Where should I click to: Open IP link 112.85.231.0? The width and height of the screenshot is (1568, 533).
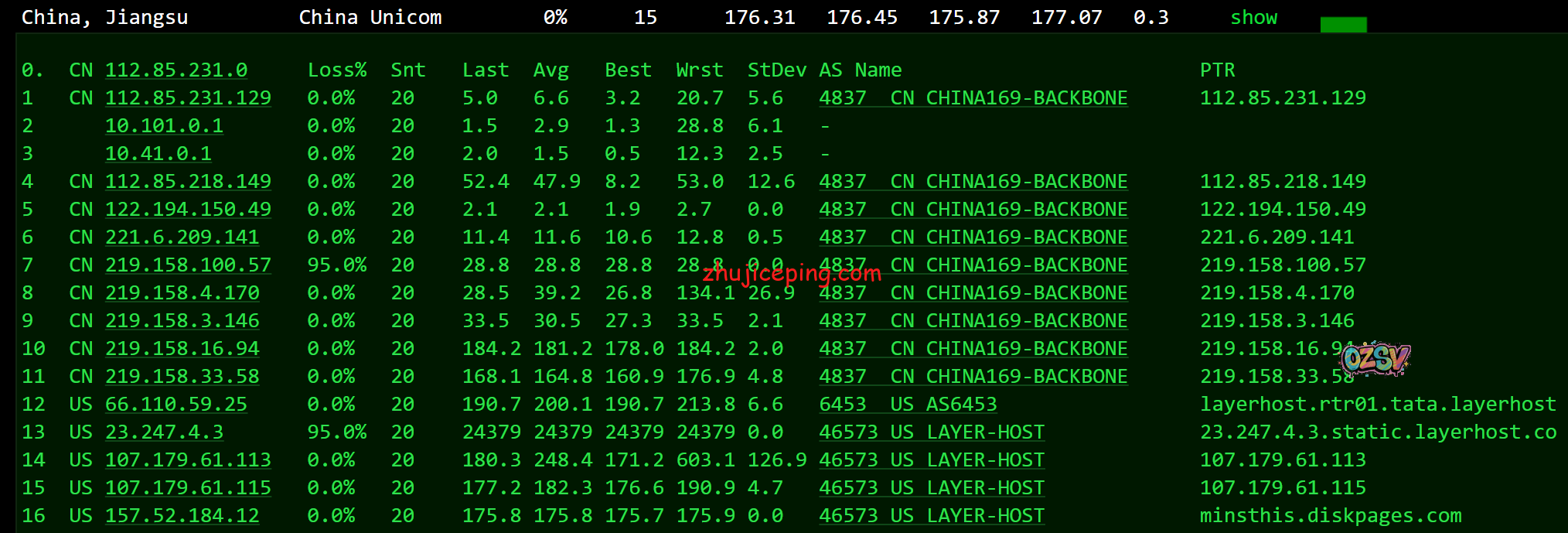click(176, 70)
